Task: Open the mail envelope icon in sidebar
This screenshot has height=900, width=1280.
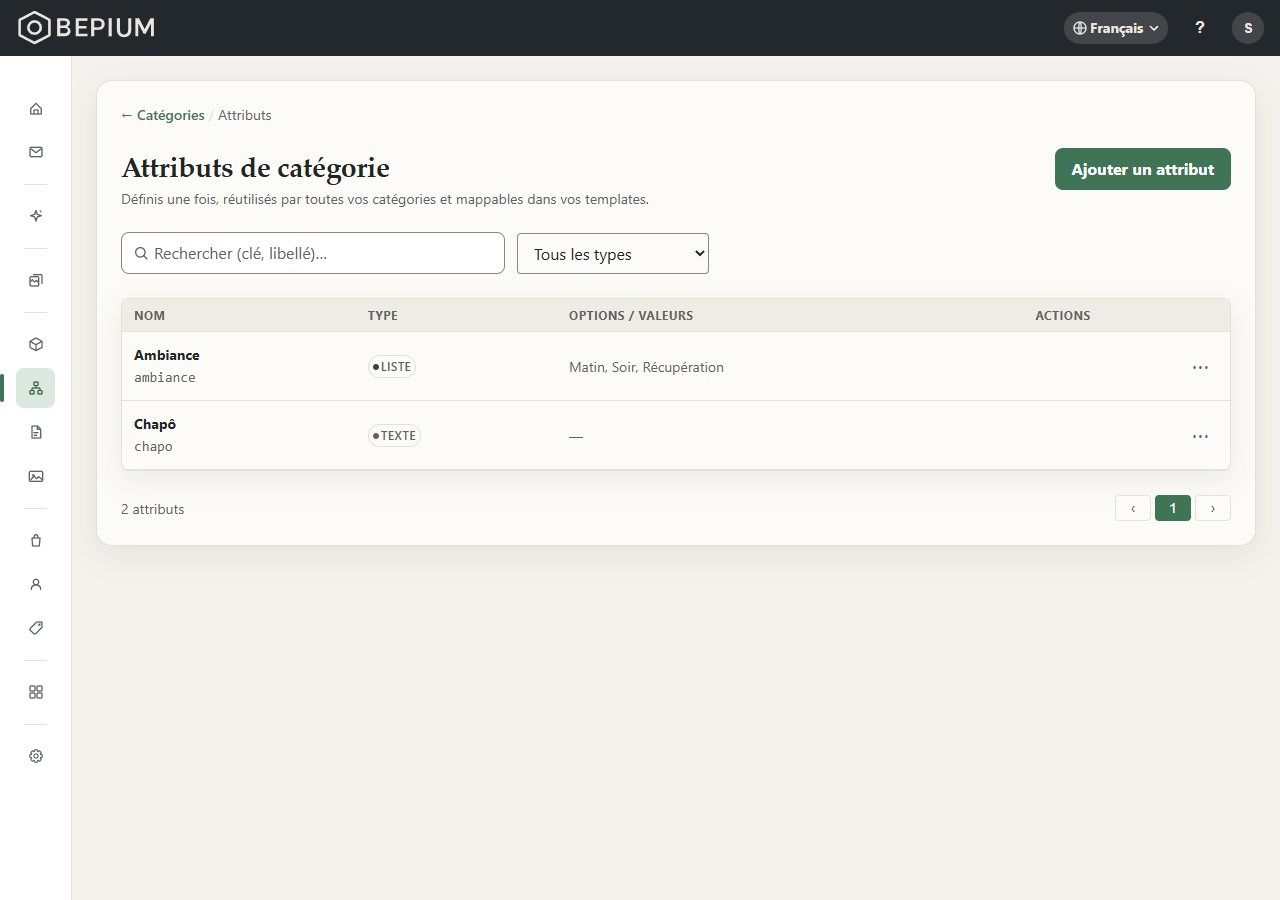Action: coord(36,152)
